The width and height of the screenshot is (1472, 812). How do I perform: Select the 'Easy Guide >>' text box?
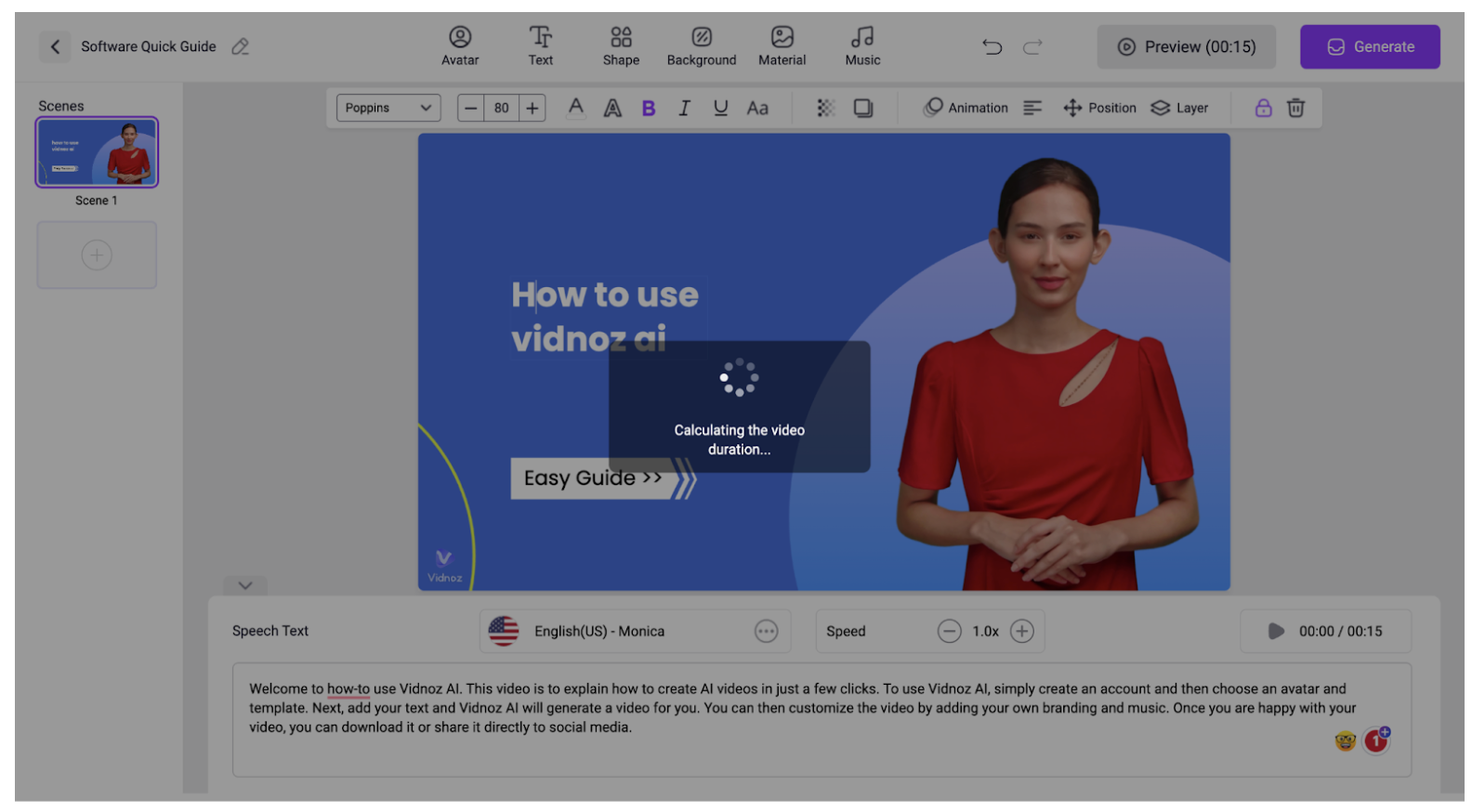coord(593,478)
